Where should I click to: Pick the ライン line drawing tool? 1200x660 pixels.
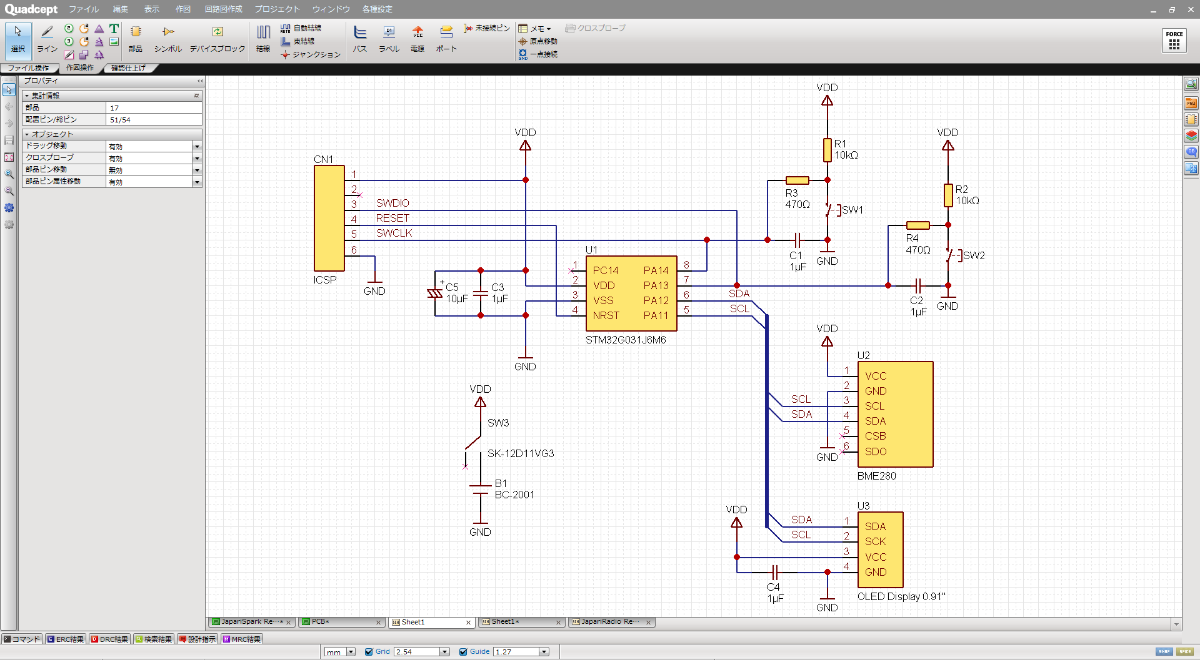[x=47, y=38]
